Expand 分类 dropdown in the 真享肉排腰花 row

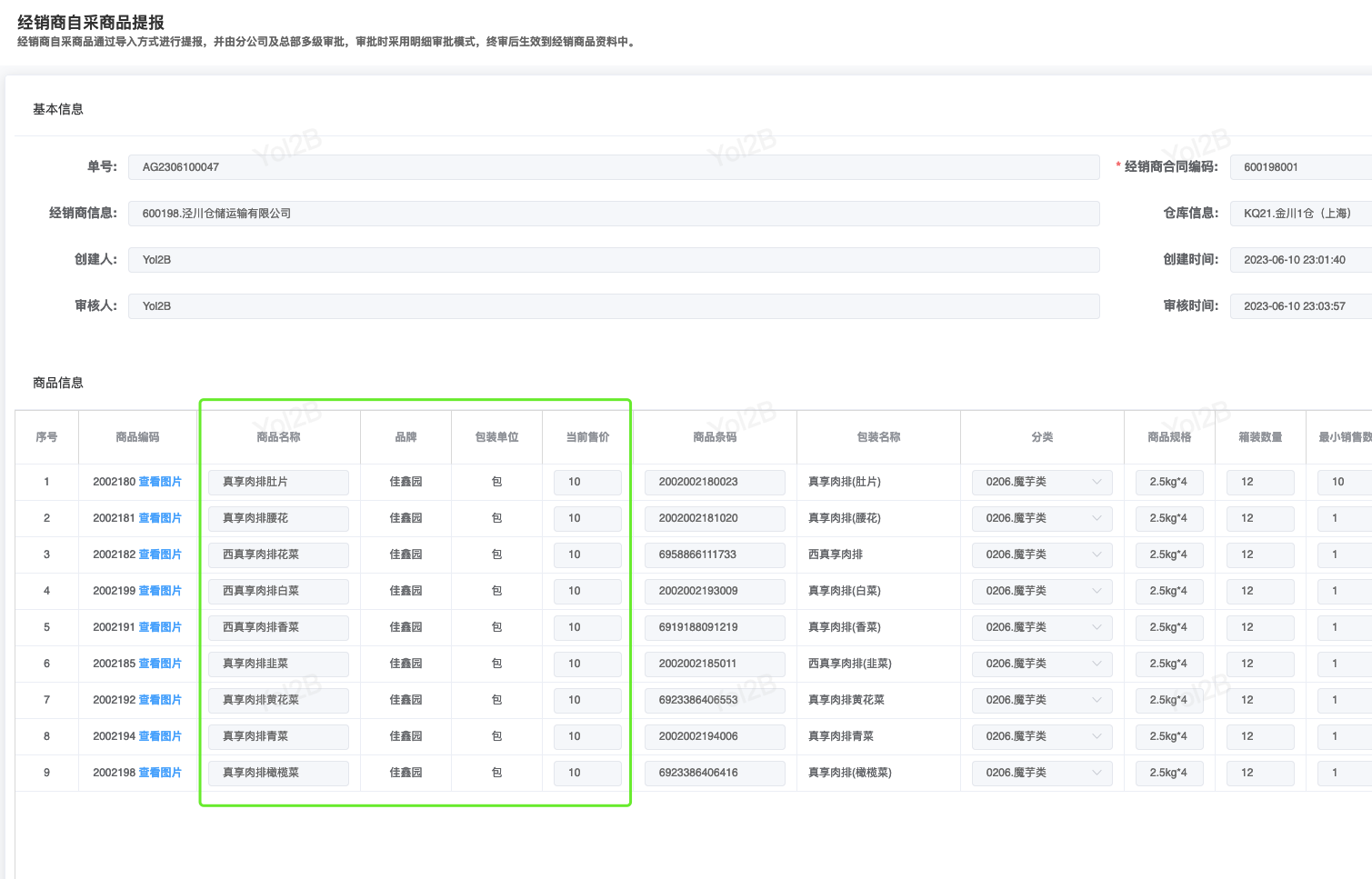[1042, 518]
